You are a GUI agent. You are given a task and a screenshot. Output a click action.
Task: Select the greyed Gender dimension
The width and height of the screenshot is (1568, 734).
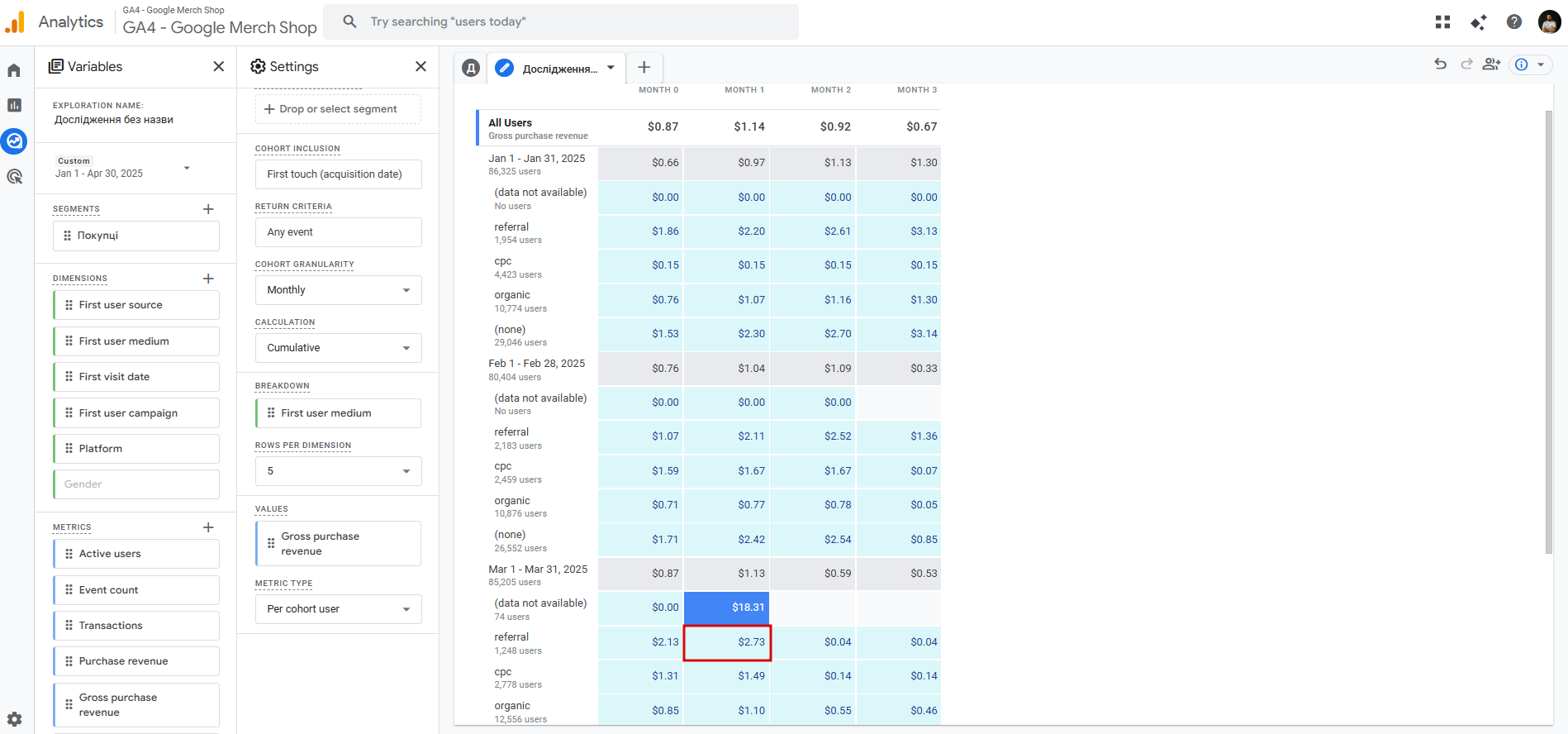pos(136,484)
